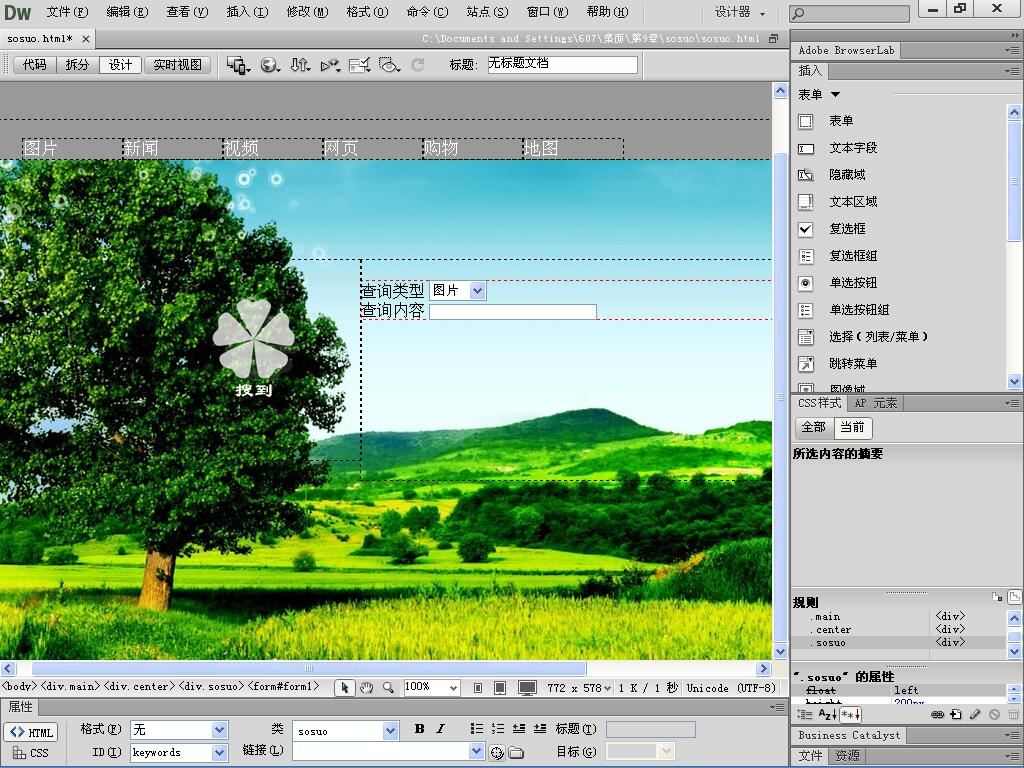This screenshot has height=768, width=1024.
Task: Open the Adobe BrowserLab tab
Action: click(x=846, y=50)
